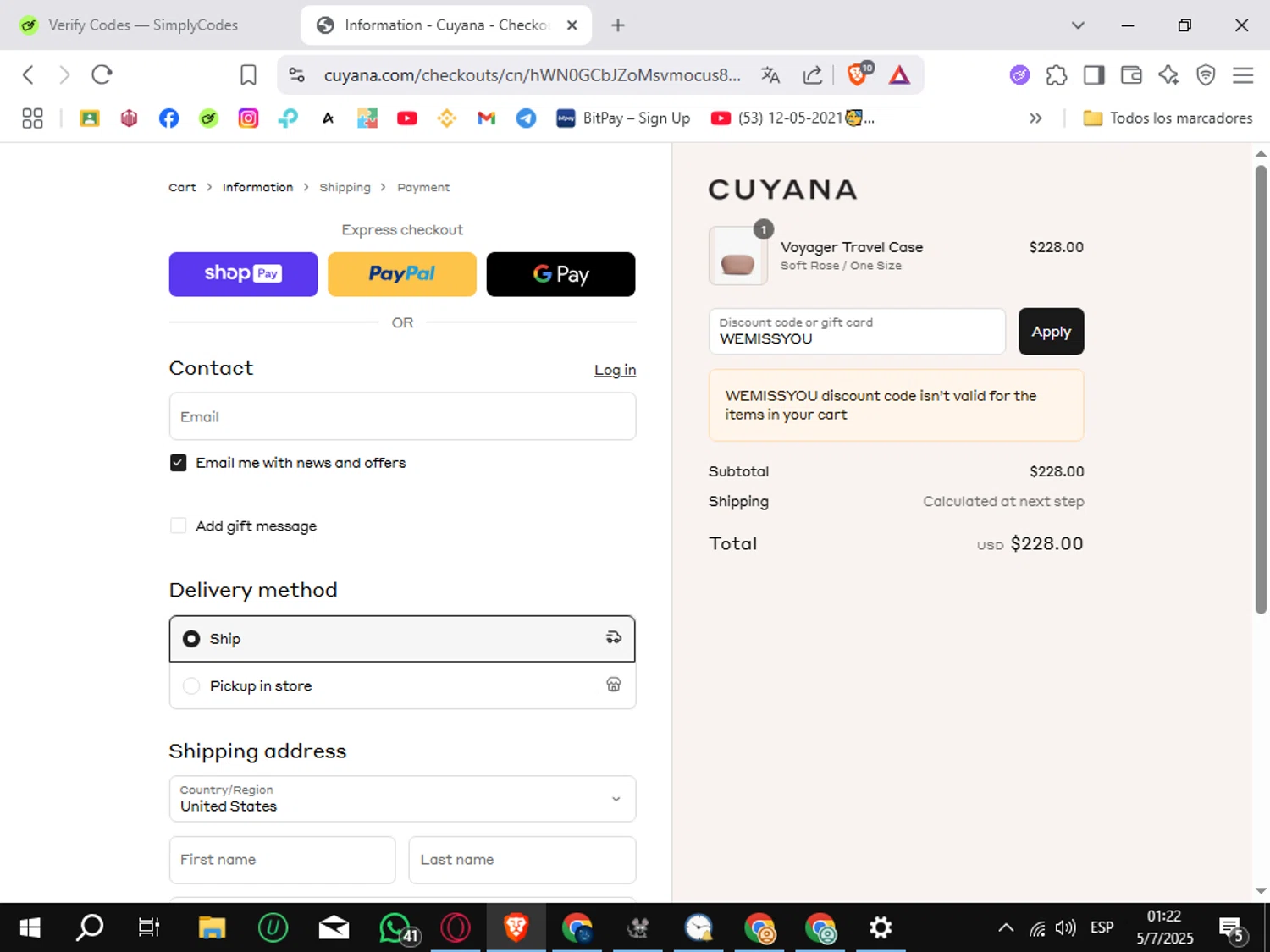
Task: Go back with the browser back arrow
Action: tap(28, 74)
